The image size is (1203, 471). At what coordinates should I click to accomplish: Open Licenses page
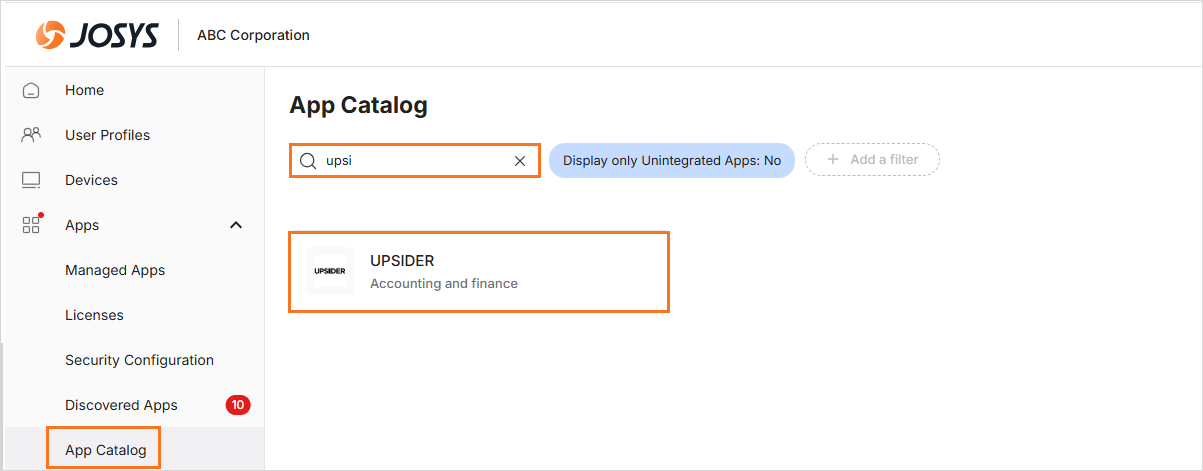[x=94, y=315]
